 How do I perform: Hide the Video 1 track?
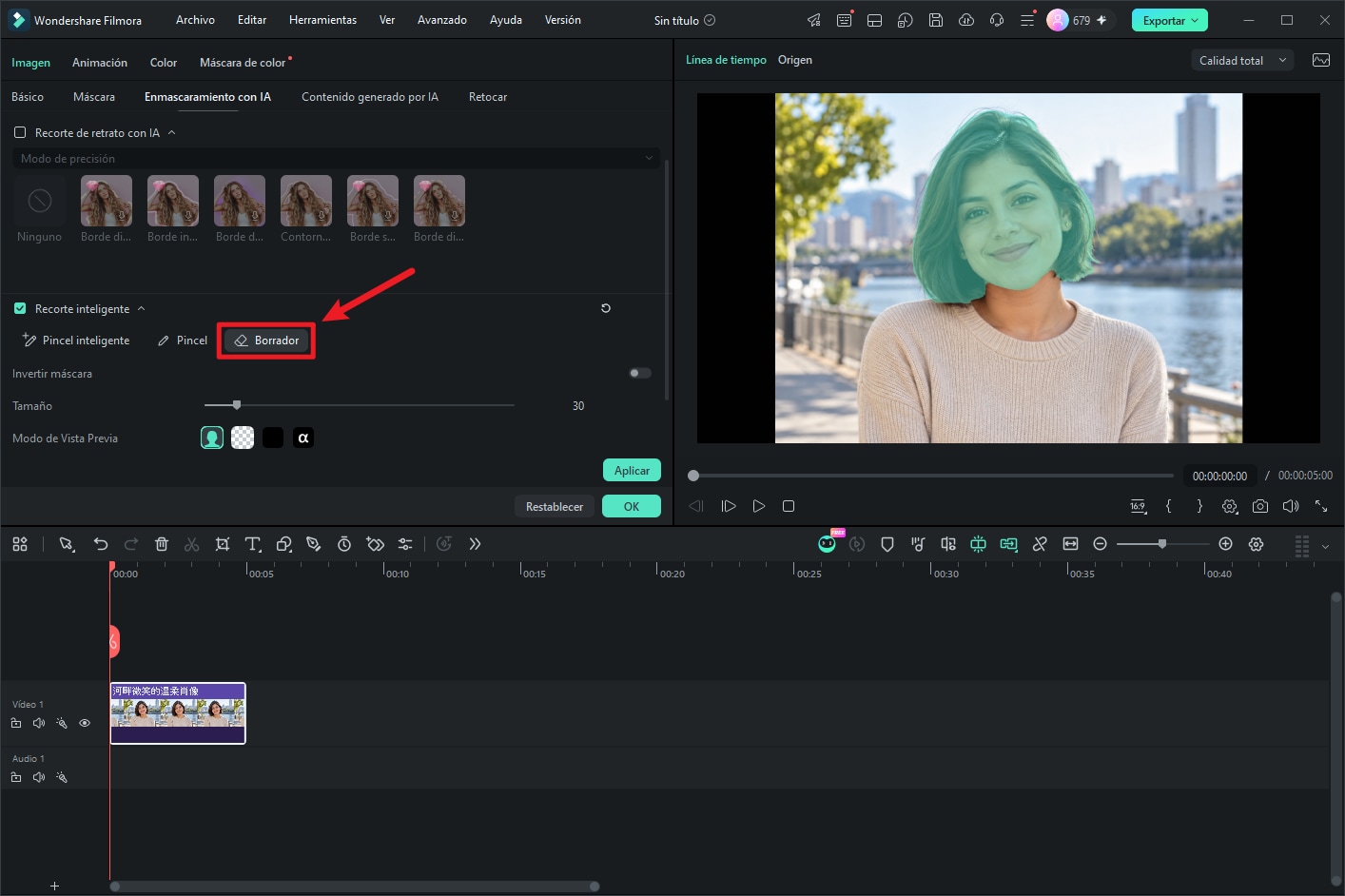(x=85, y=723)
